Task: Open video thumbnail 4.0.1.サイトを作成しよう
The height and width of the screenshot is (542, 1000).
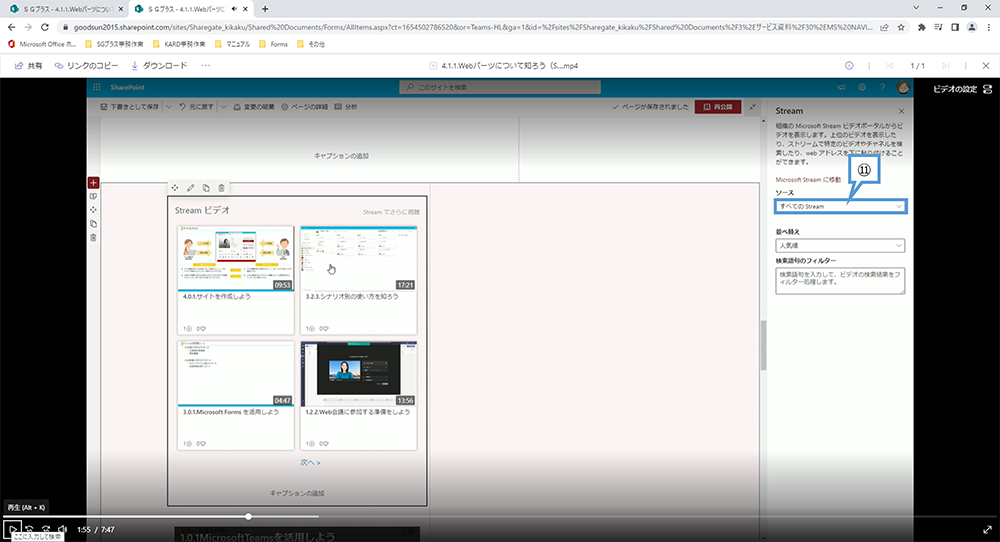Action: pos(236,258)
